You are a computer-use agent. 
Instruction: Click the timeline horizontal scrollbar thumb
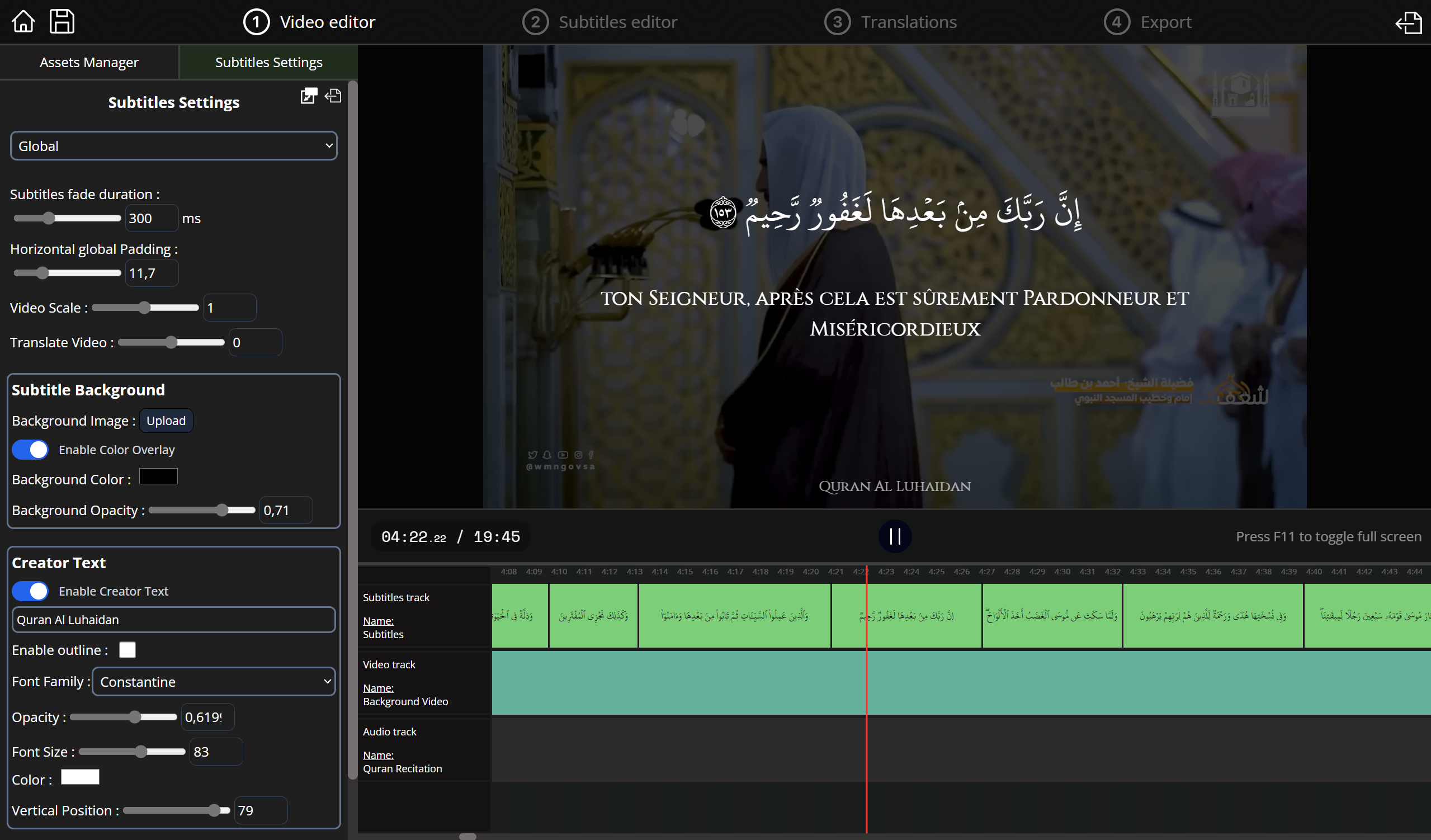(467, 836)
